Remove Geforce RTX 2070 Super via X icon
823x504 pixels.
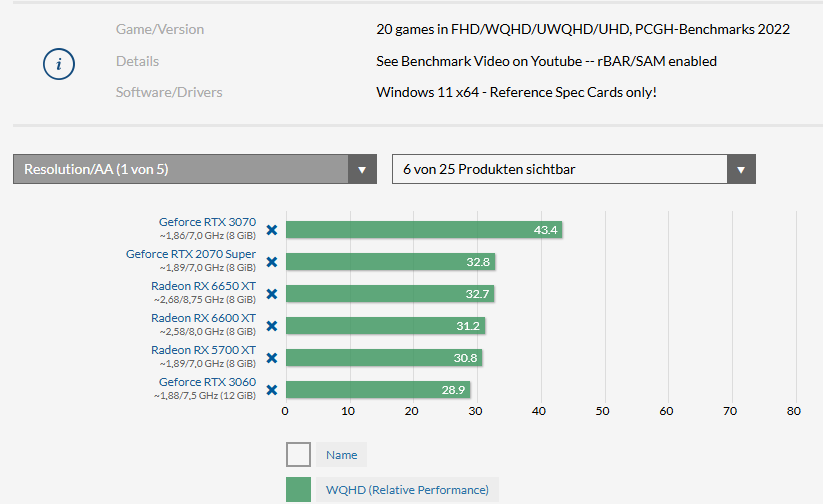(x=272, y=262)
